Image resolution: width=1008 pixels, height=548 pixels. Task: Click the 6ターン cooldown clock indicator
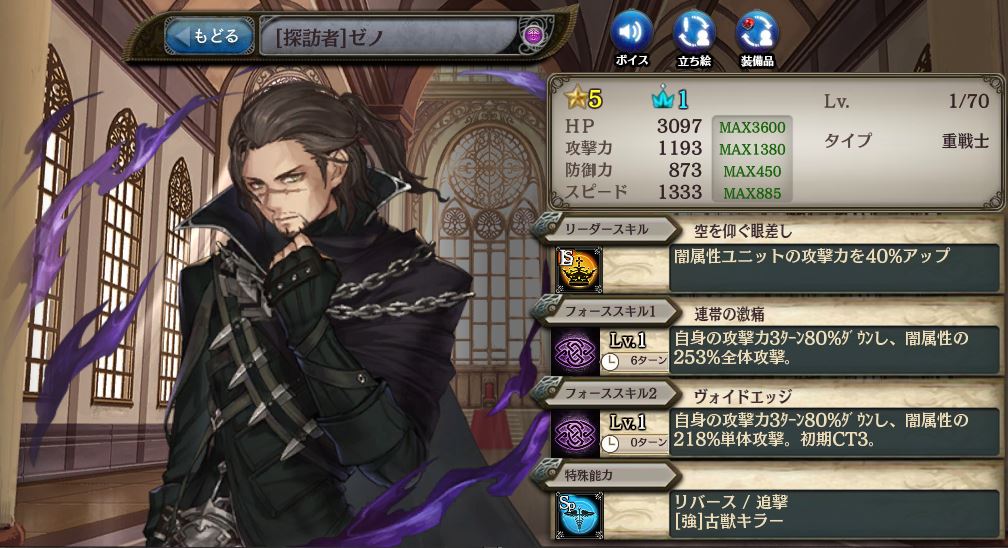[x=634, y=361]
